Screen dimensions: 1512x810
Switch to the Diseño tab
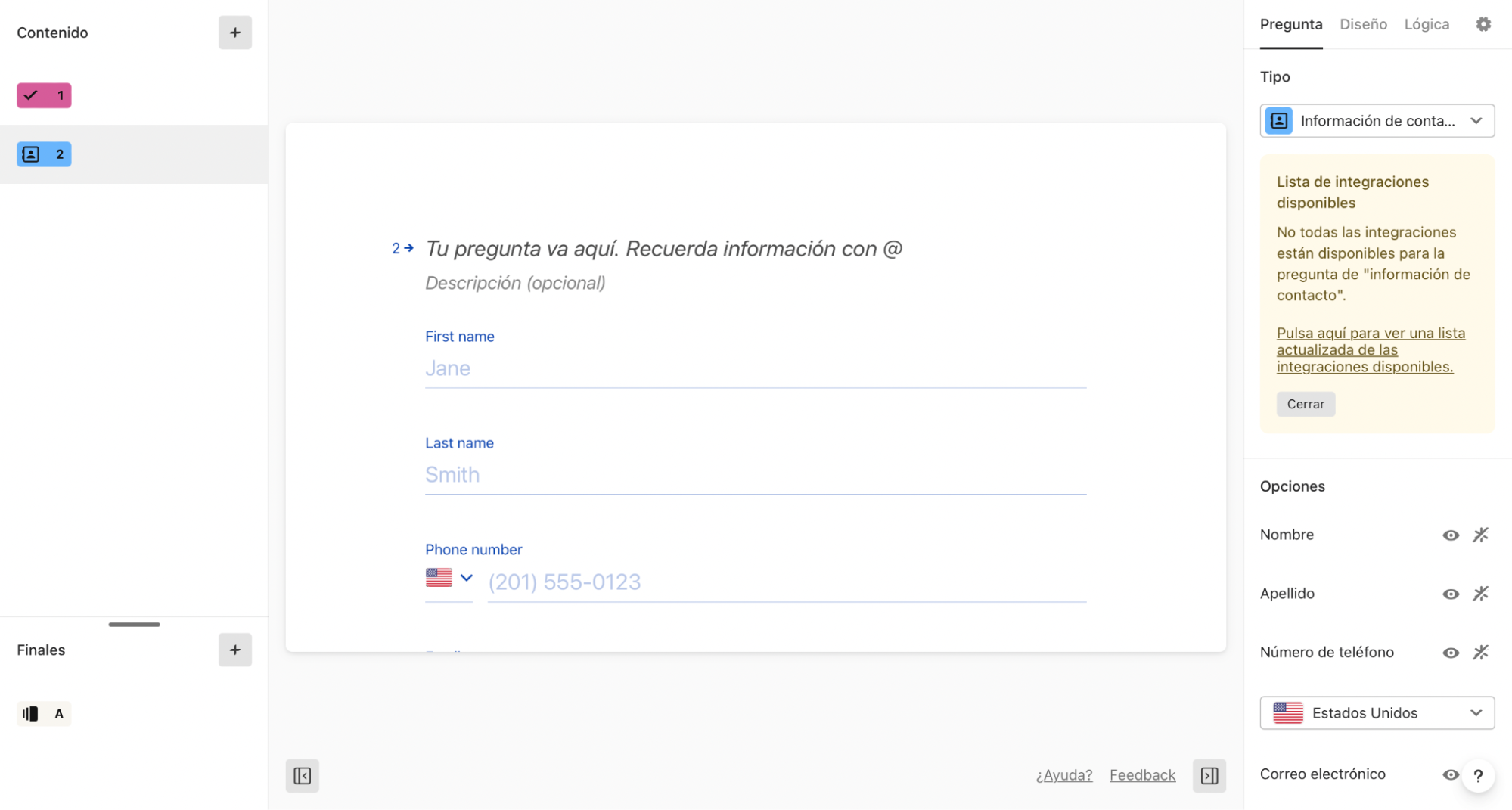click(1363, 24)
